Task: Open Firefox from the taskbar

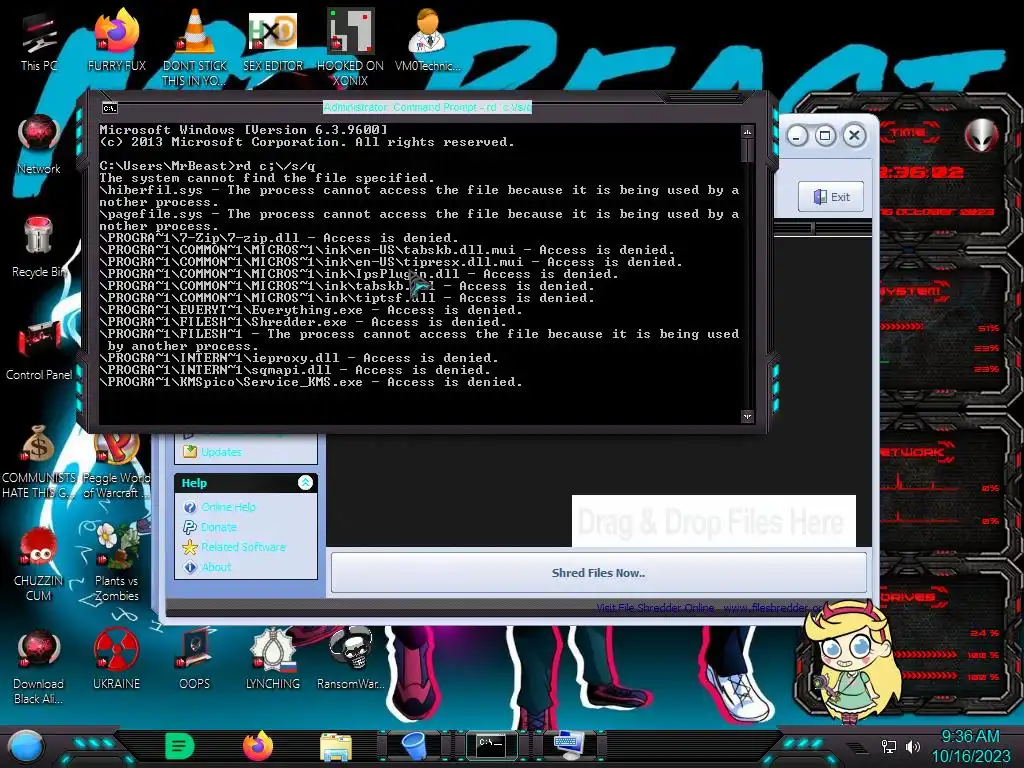Action: pyautogui.click(x=258, y=746)
